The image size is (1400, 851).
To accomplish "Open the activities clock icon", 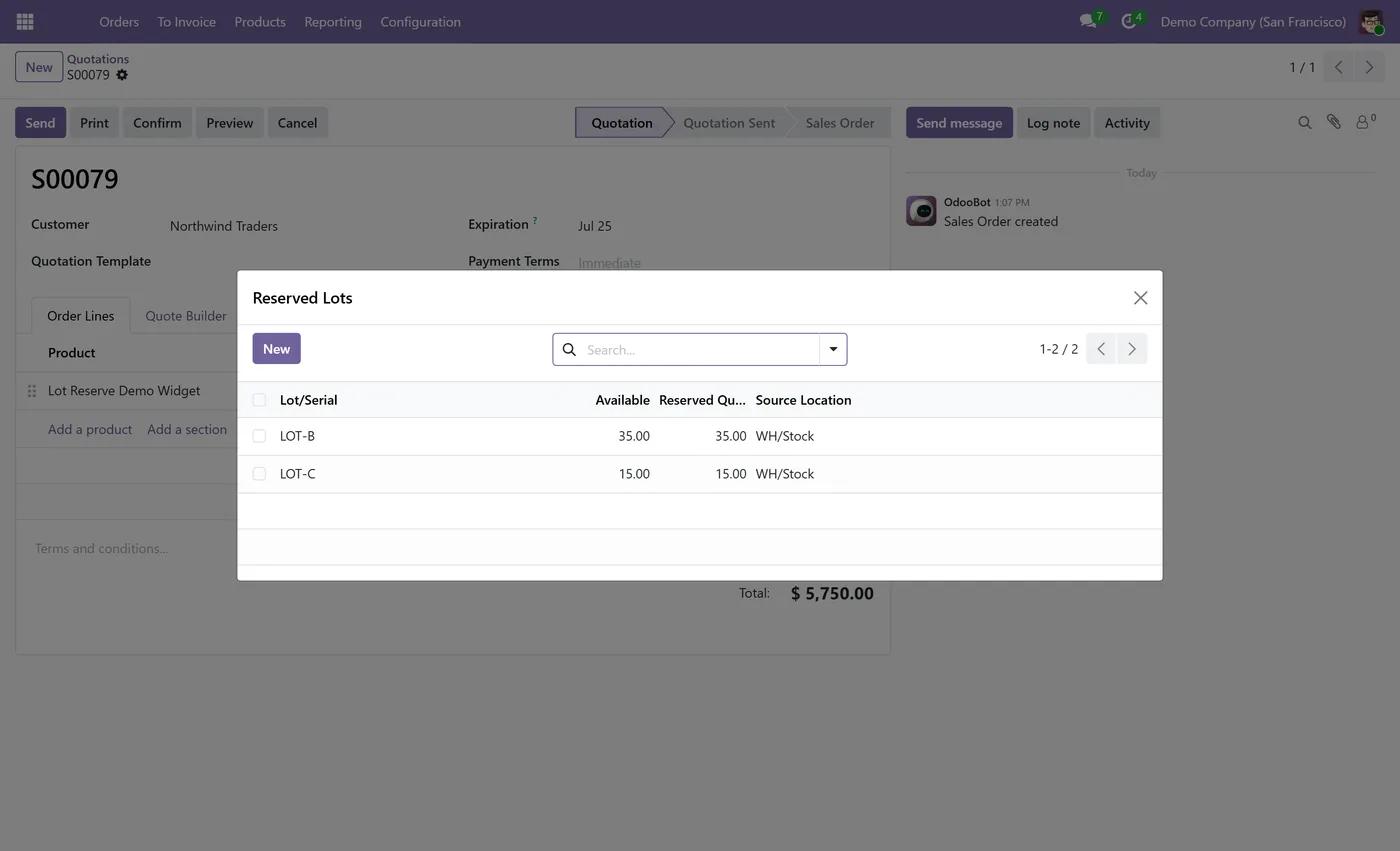I will click(1129, 21).
